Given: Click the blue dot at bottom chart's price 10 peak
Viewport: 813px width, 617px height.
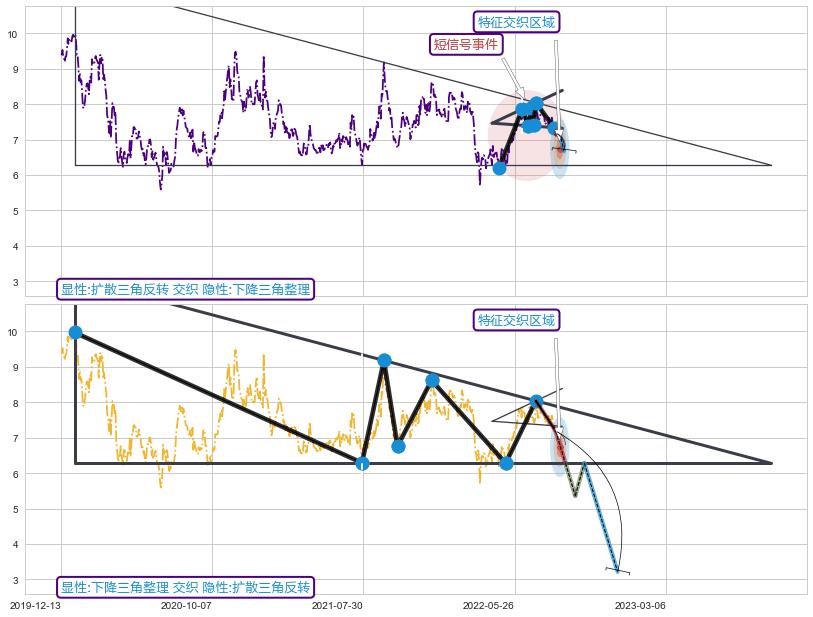Looking at the screenshot, I should [75, 332].
